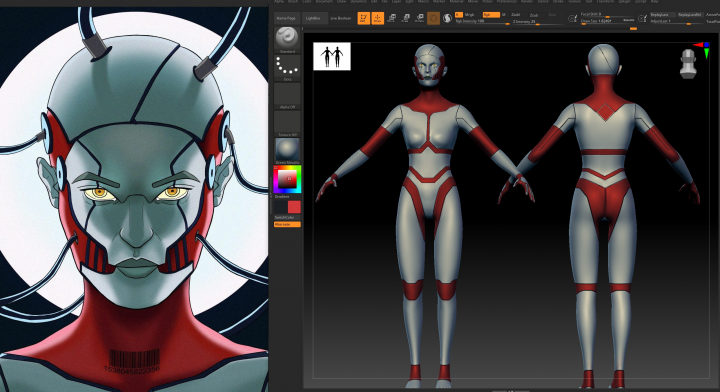Image resolution: width=720 pixels, height=392 pixels.
Task: Switch to Move transform mode
Action: tap(392, 18)
